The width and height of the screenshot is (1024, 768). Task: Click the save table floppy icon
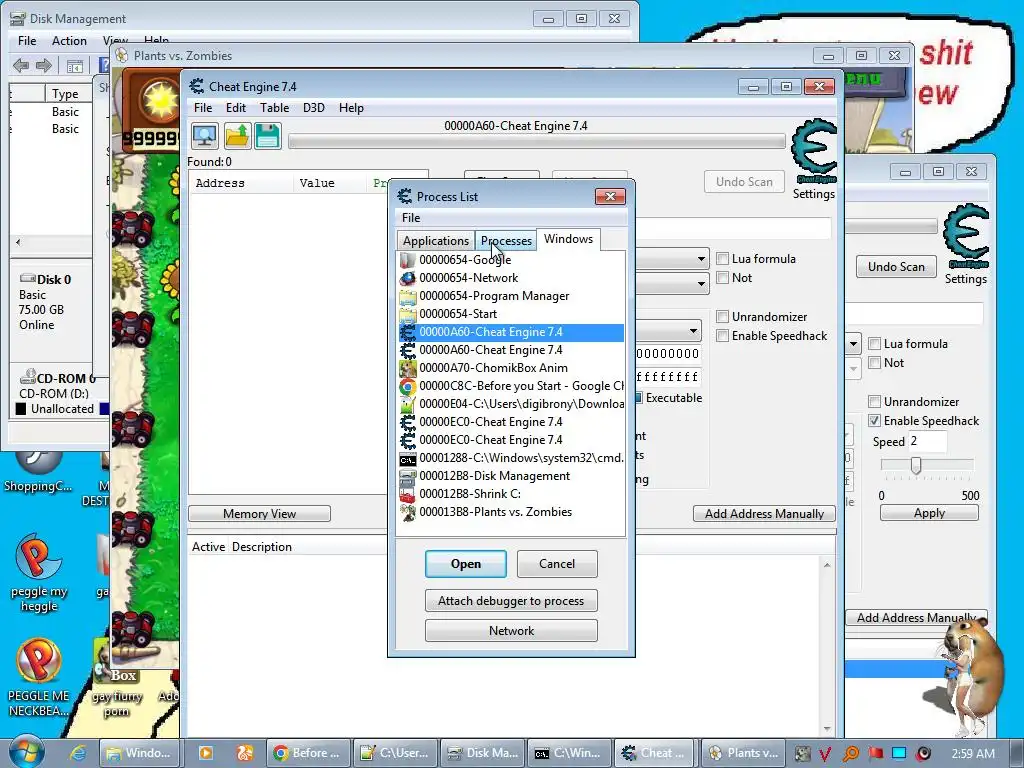coord(268,136)
